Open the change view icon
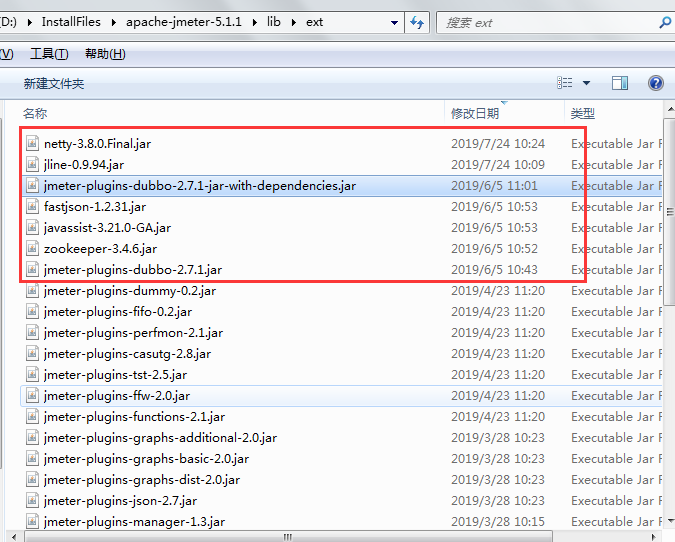This screenshot has width=675, height=542. coord(564,83)
